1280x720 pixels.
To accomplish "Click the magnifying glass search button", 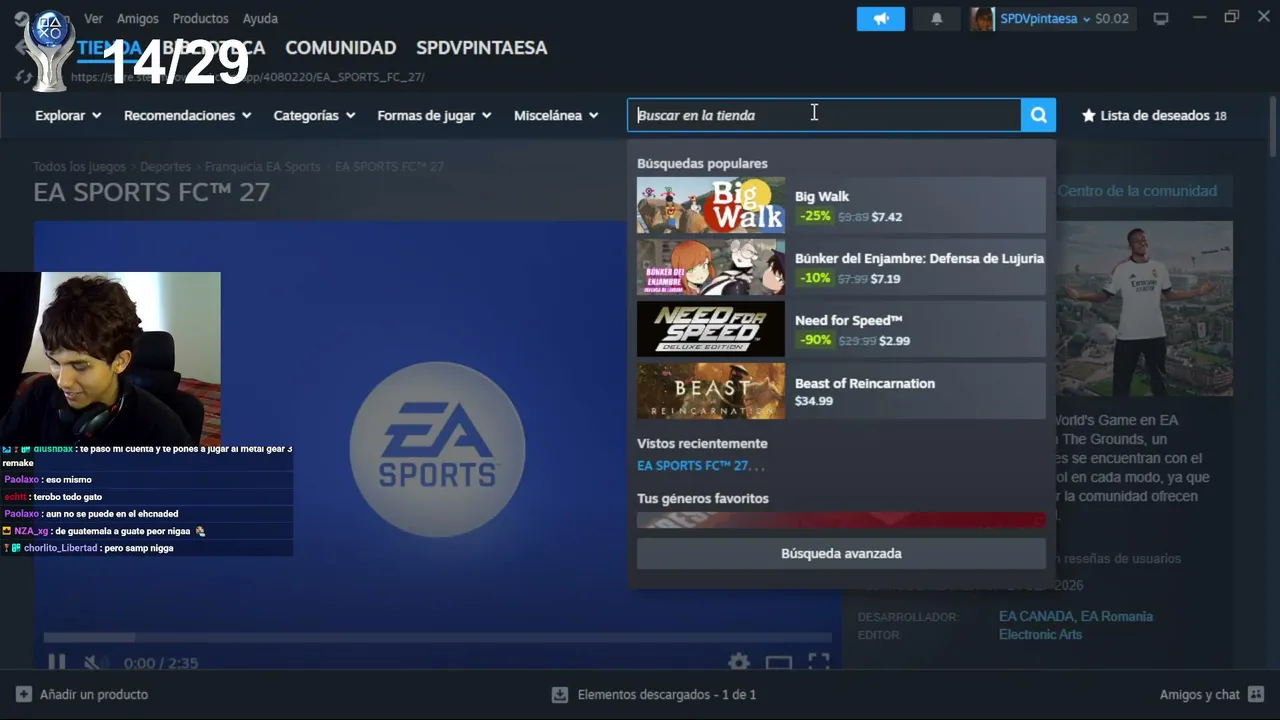I will 1038,115.
